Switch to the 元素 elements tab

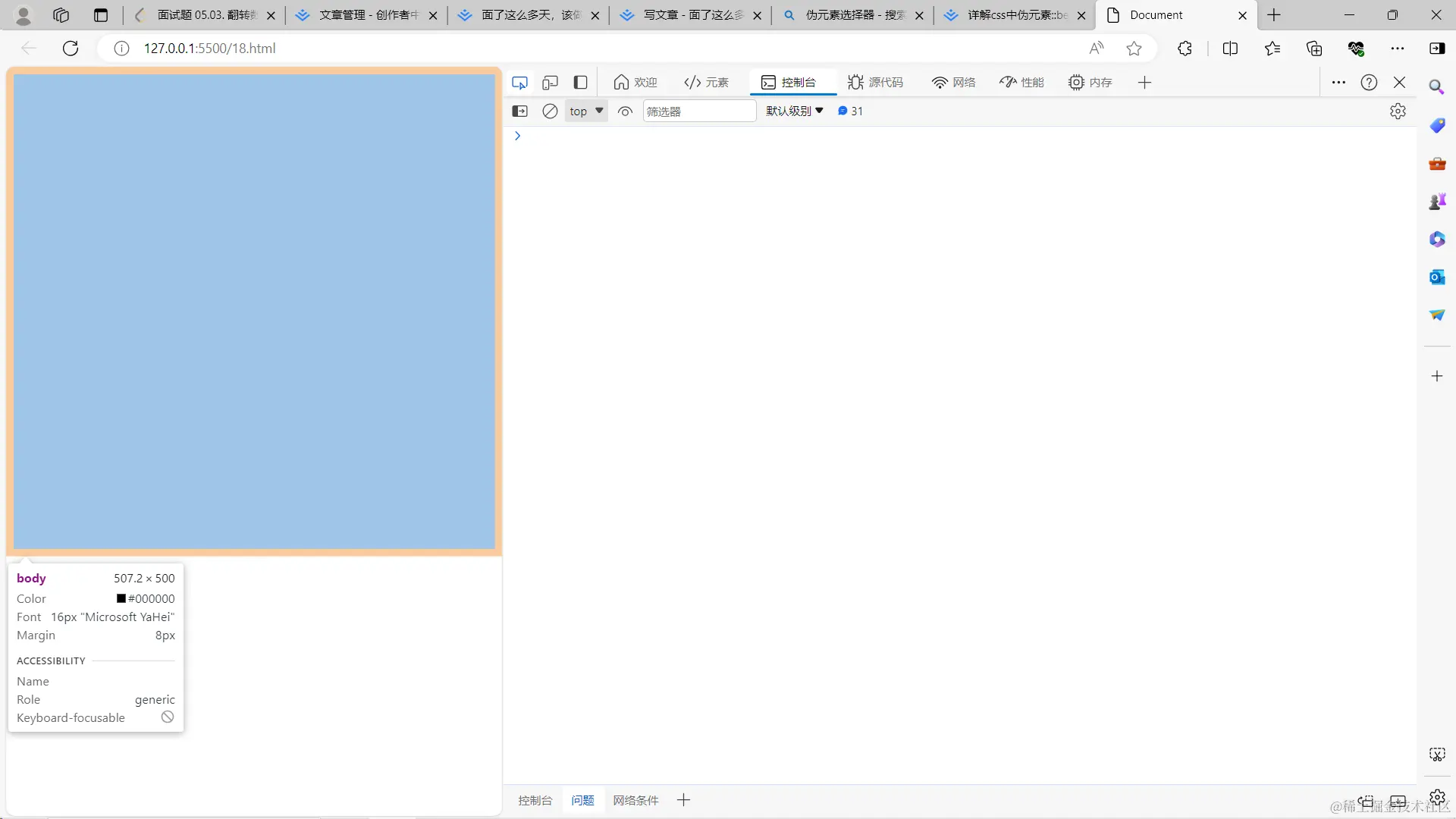[706, 82]
